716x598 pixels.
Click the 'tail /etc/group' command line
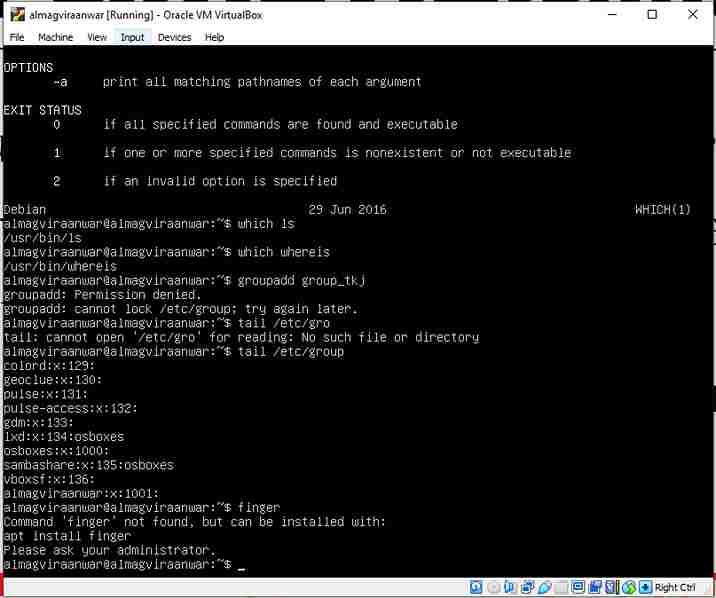(174, 351)
